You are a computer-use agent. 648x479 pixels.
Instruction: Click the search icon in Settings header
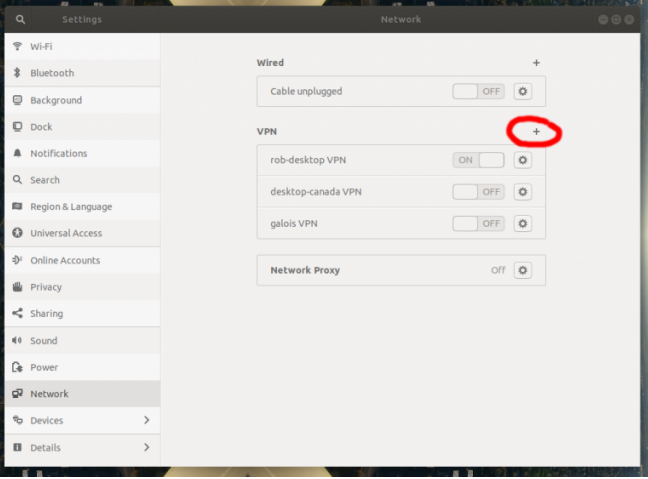point(20,20)
